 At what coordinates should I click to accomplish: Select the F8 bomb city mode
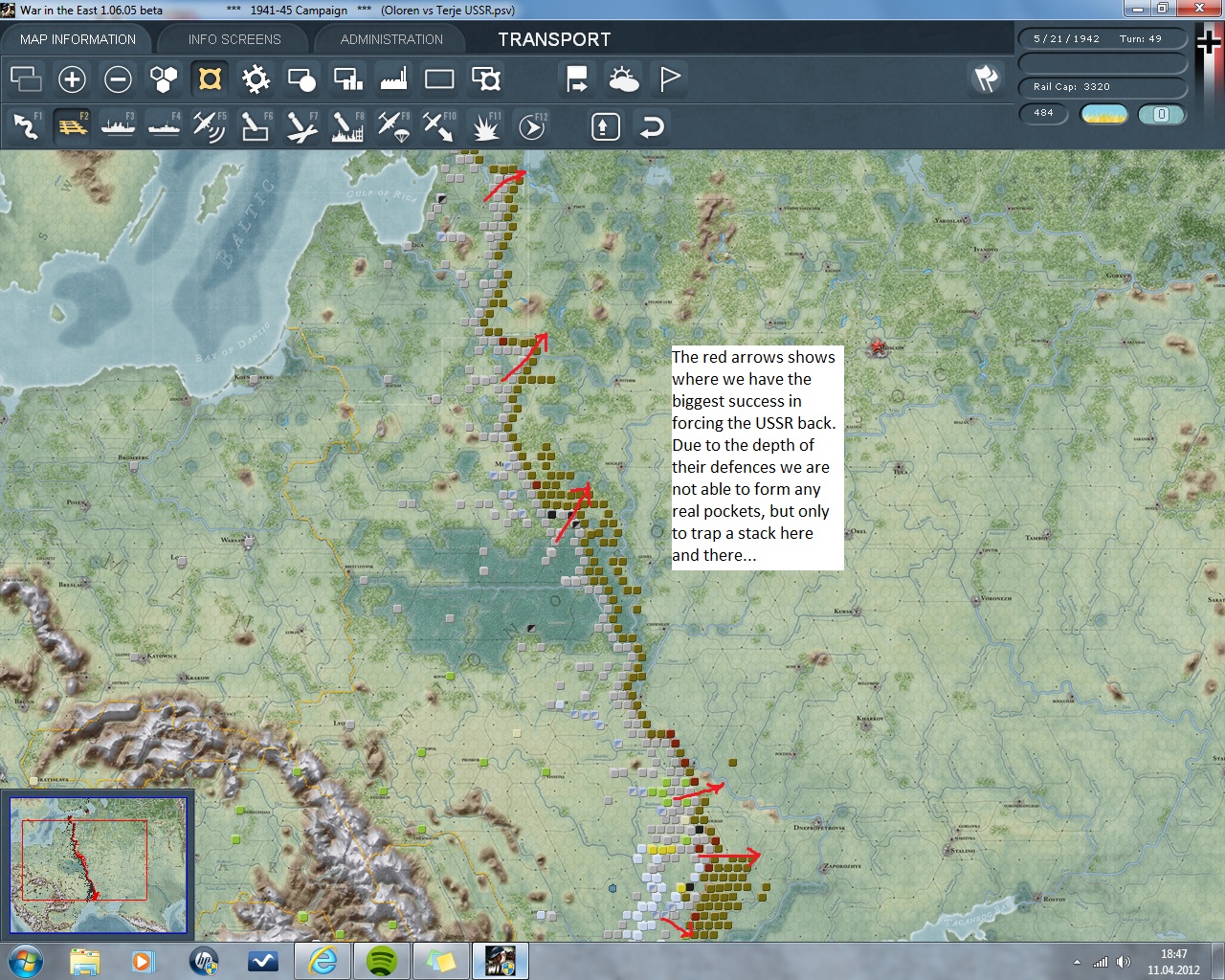pos(347,125)
